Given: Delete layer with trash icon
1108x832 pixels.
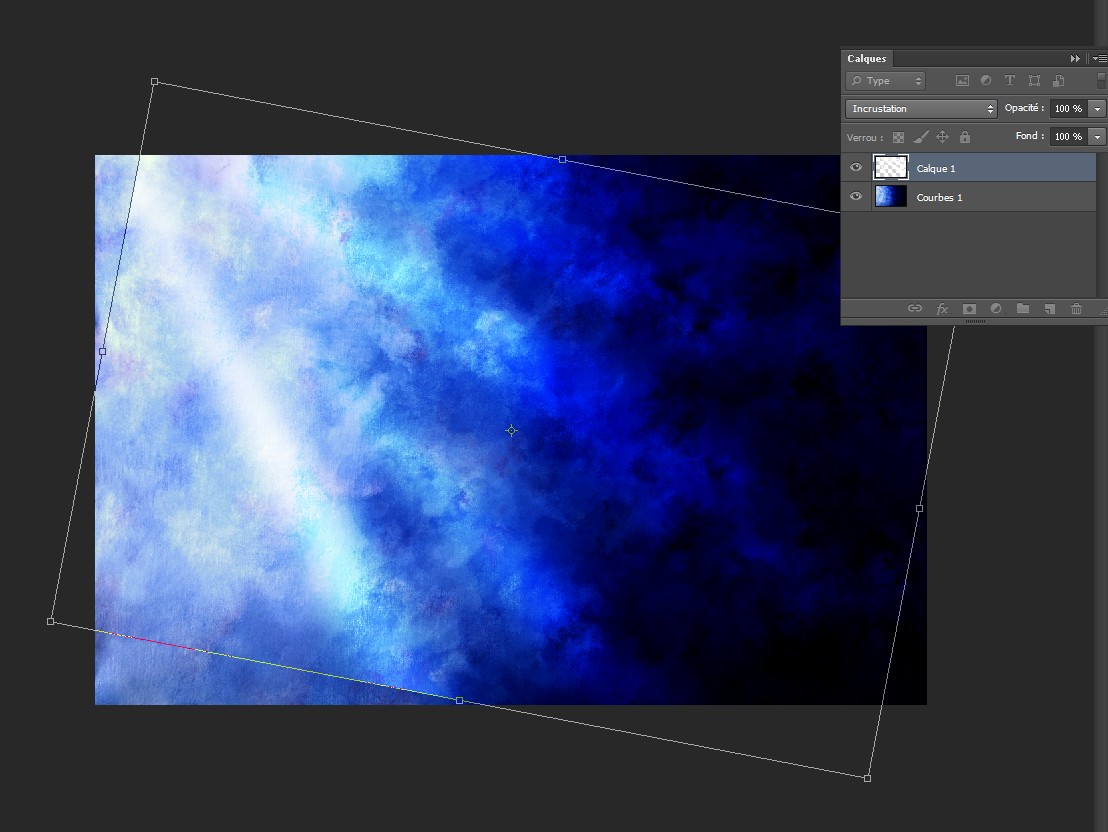Looking at the screenshot, I should (1076, 308).
